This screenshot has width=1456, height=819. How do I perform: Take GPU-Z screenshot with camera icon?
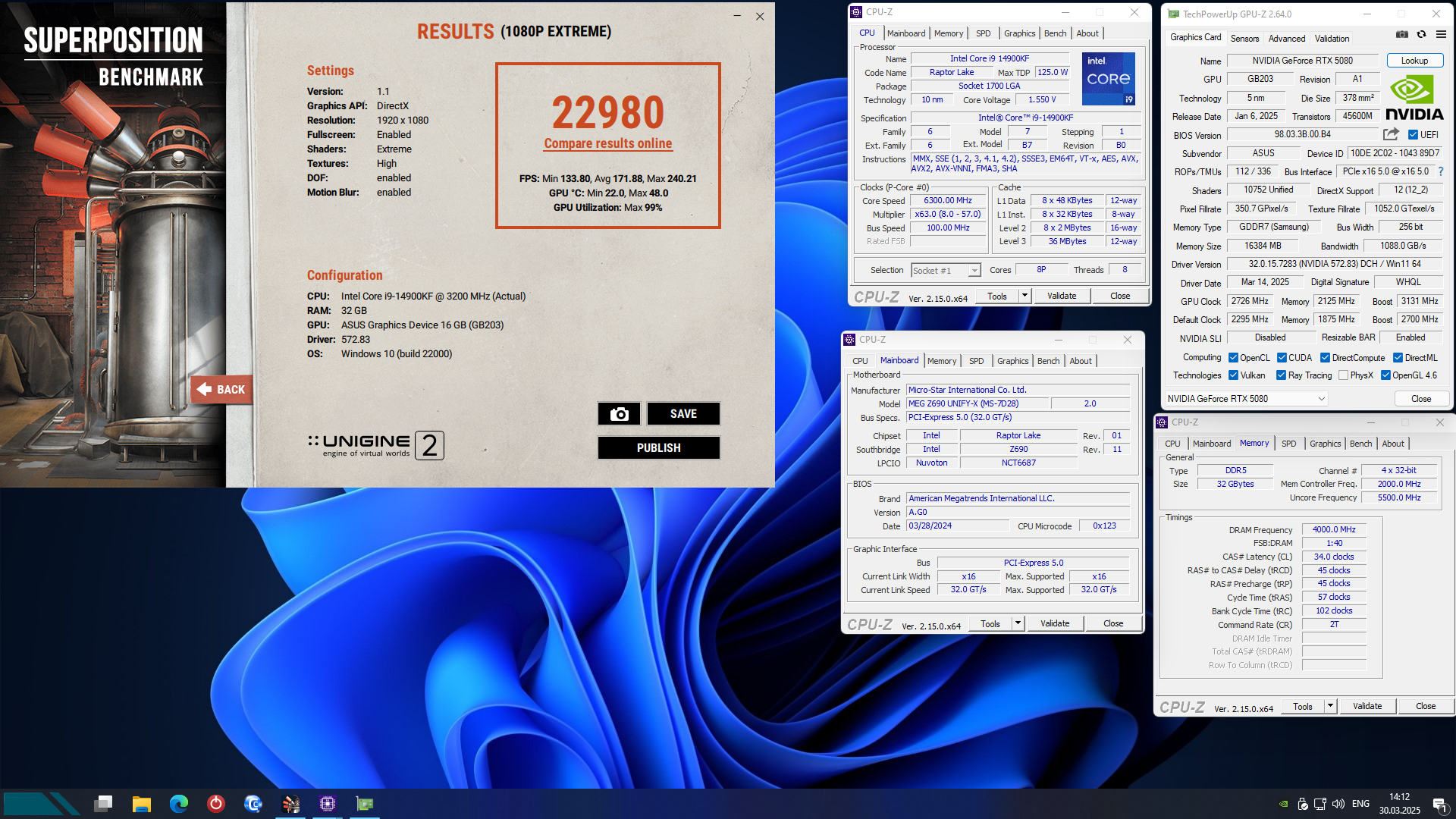tap(1402, 34)
